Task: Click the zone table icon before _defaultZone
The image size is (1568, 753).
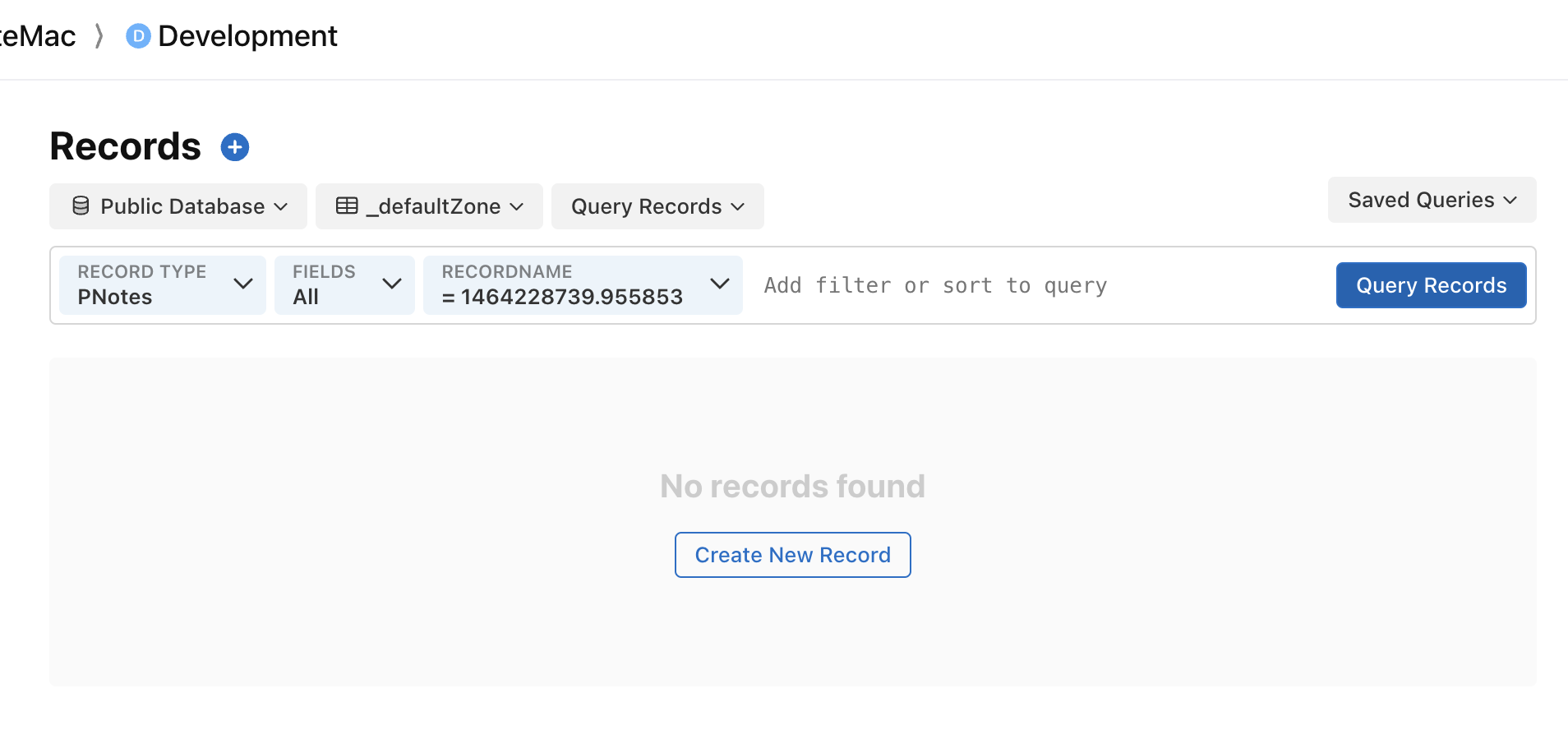Action: [347, 206]
